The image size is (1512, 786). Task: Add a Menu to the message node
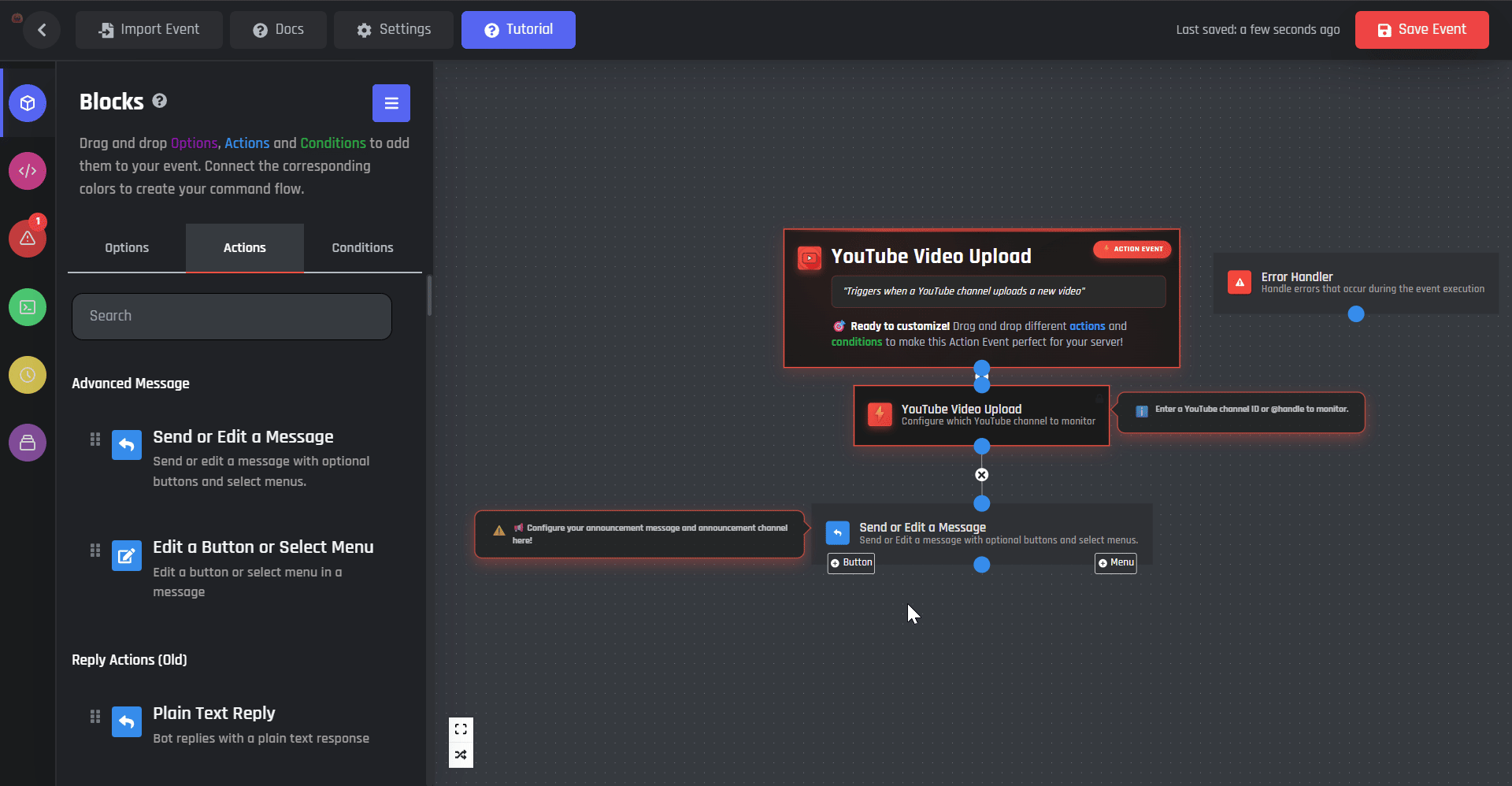click(x=1116, y=563)
